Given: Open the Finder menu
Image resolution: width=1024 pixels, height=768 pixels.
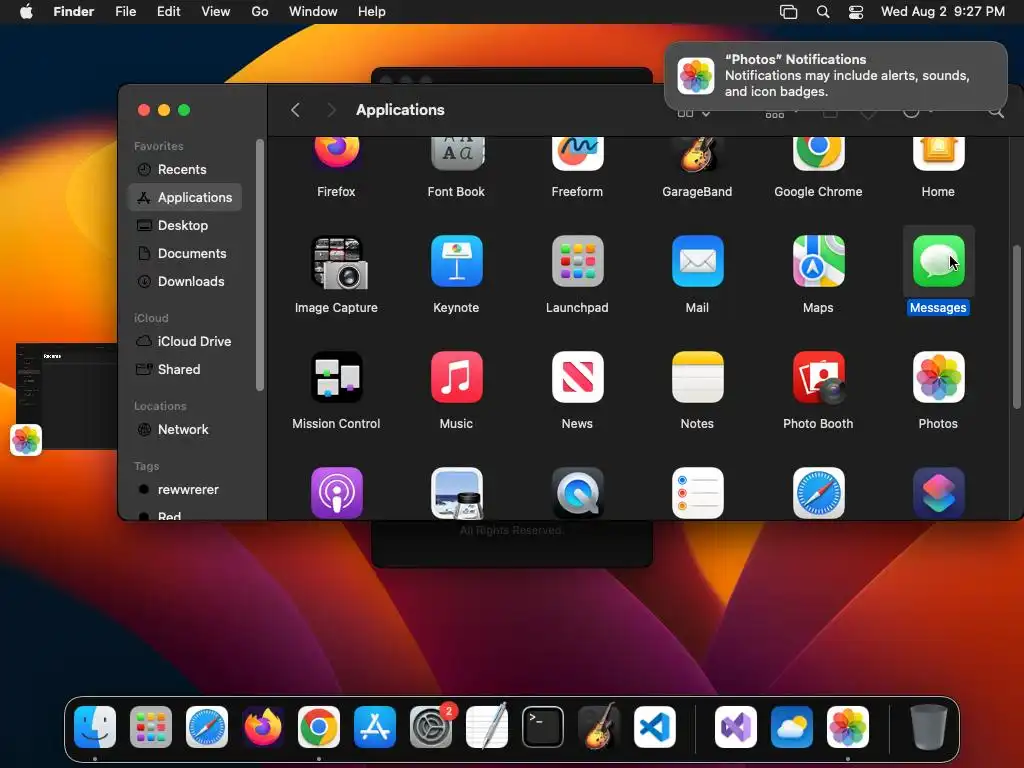Looking at the screenshot, I should pos(74,12).
